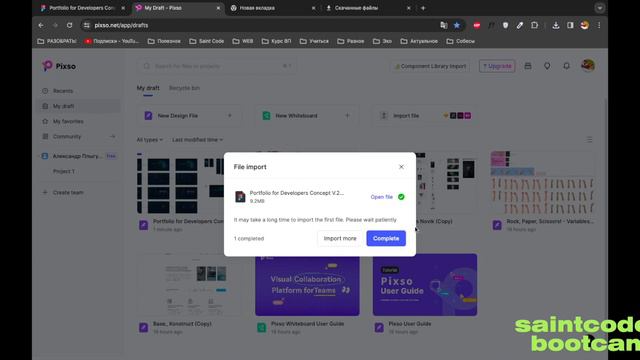The height and width of the screenshot is (360, 640).
Task: Click the Pixso logo
Action: coord(59,66)
